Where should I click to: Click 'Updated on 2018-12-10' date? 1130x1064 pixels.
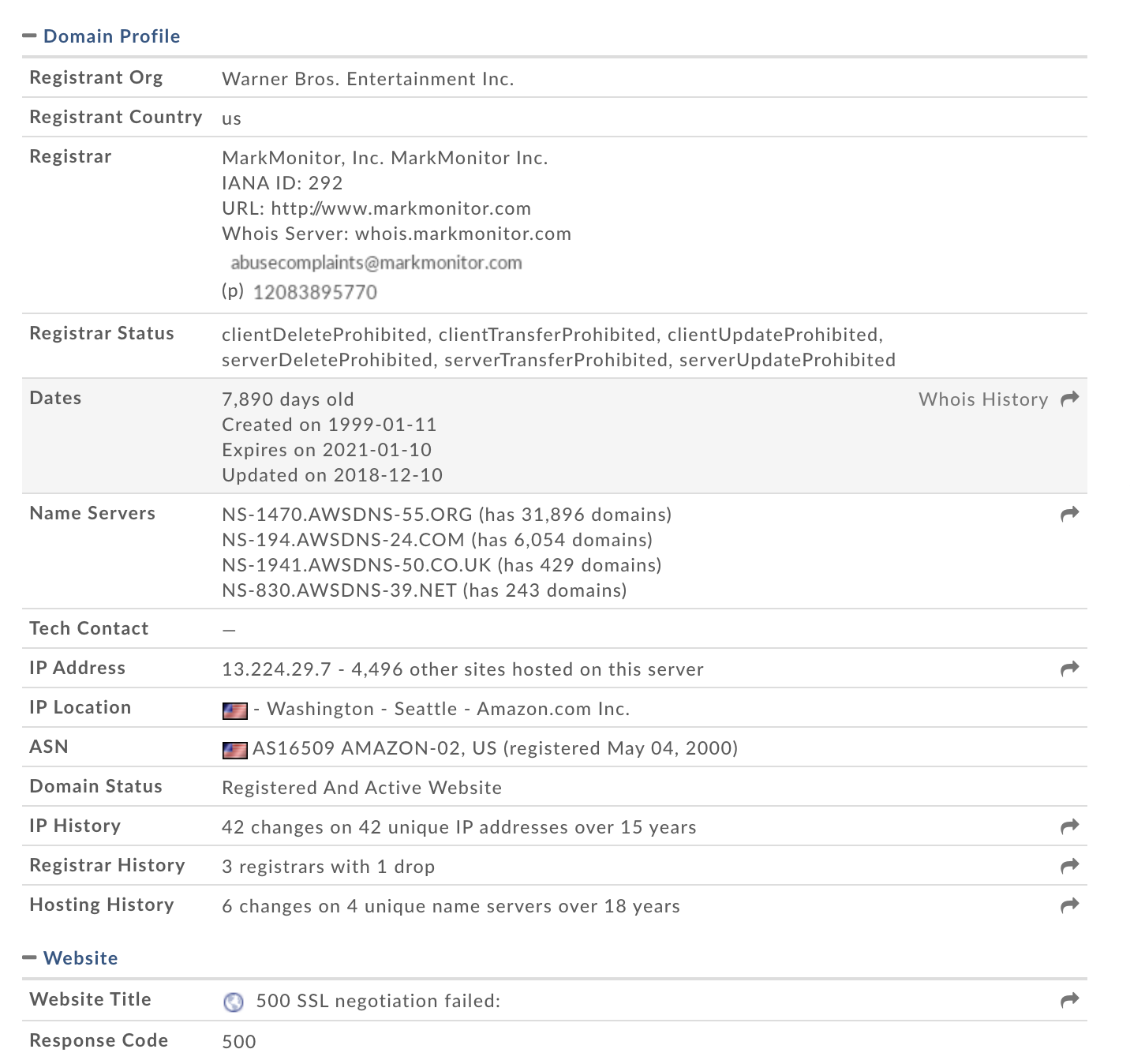point(332,475)
